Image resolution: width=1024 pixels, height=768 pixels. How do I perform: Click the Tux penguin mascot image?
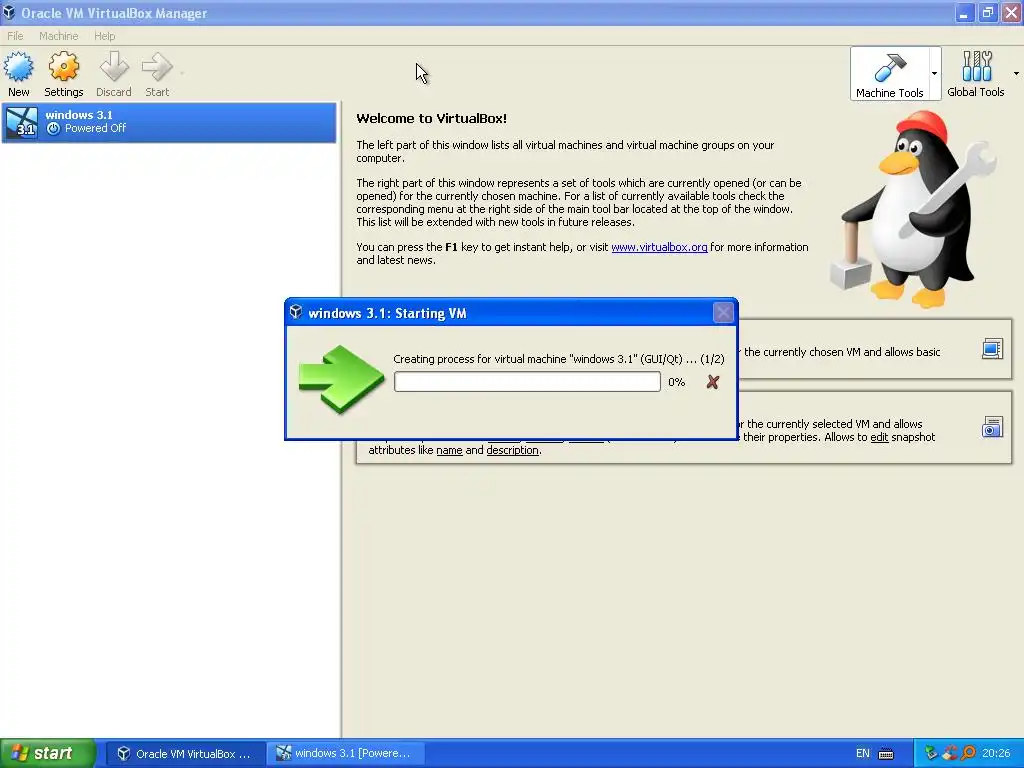(913, 209)
